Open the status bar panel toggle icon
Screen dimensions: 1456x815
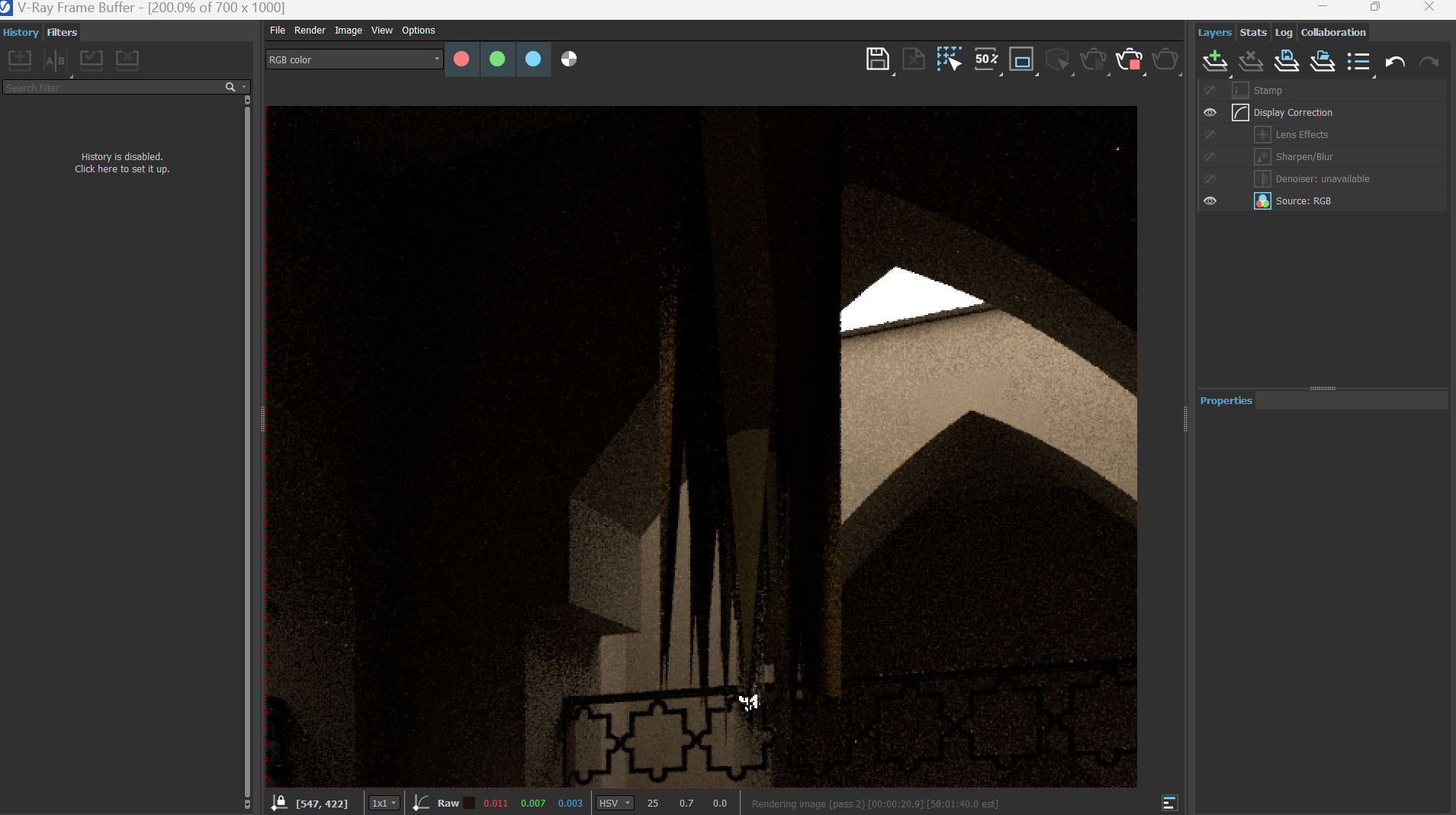(x=1169, y=803)
